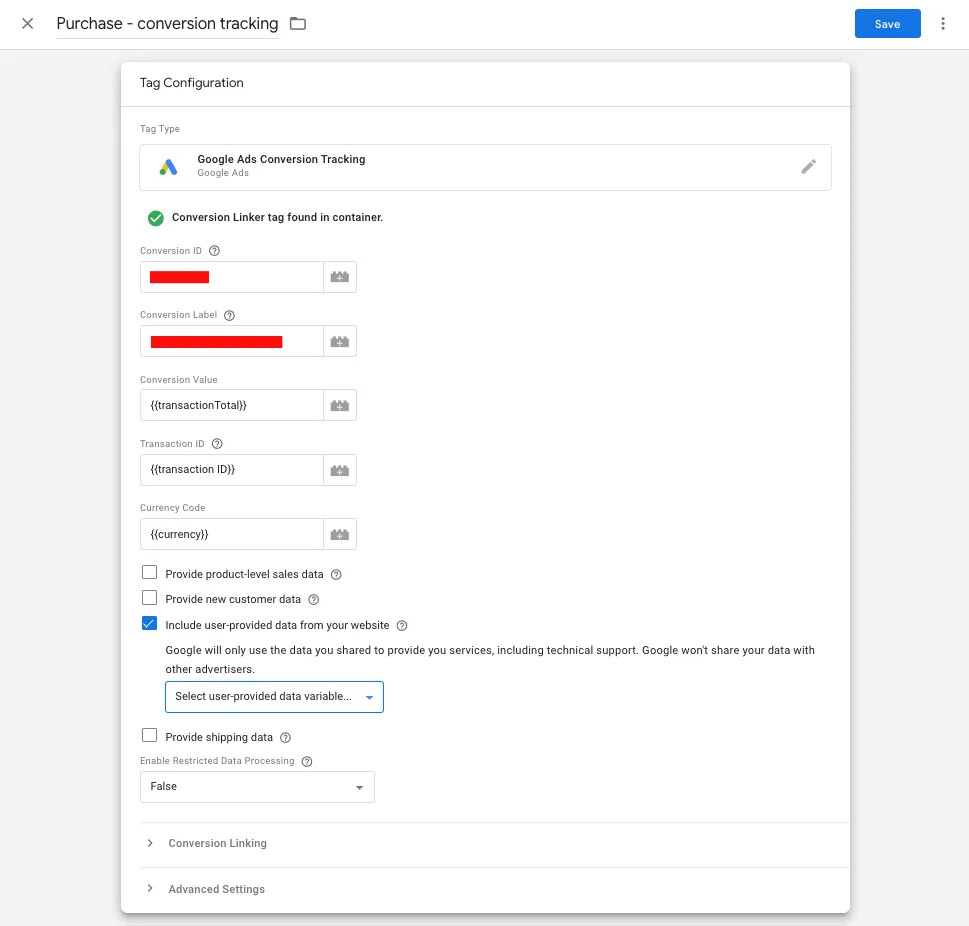Viewport: 969px width, 926px height.
Task: Insert variable for Currency Code field
Action: pos(340,534)
